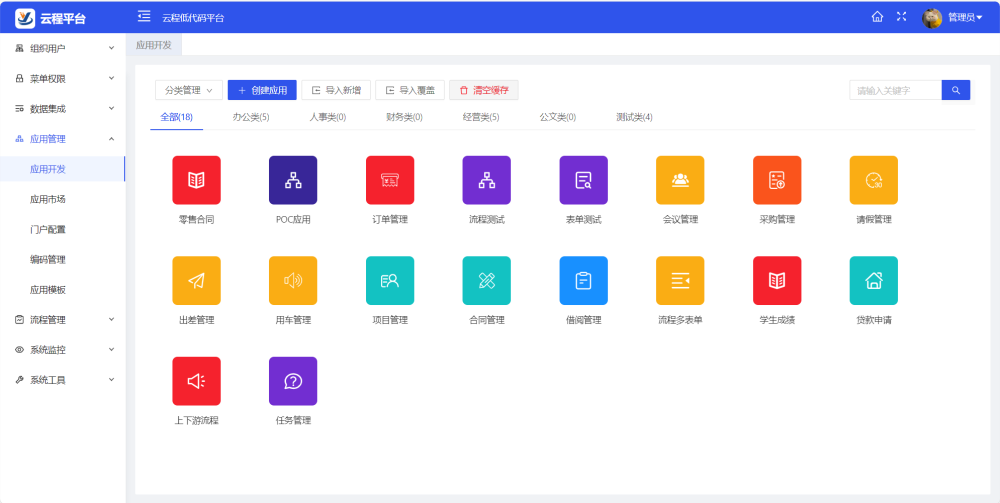
Task: Select the 公文类(0) tab
Action: pyautogui.click(x=557, y=117)
